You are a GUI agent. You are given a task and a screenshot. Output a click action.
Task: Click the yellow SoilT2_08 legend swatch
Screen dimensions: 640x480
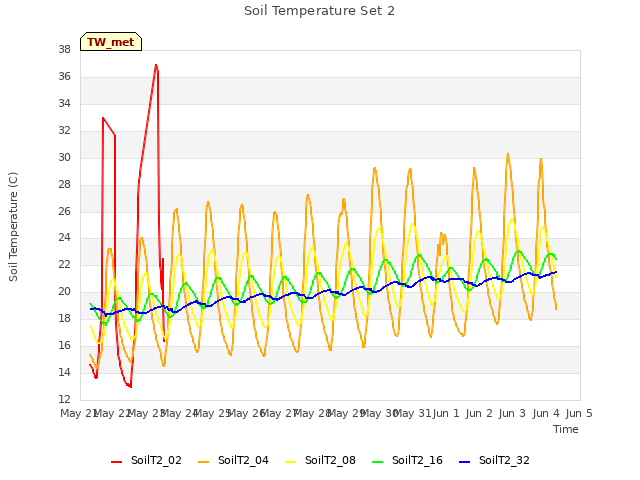[x=290, y=462]
